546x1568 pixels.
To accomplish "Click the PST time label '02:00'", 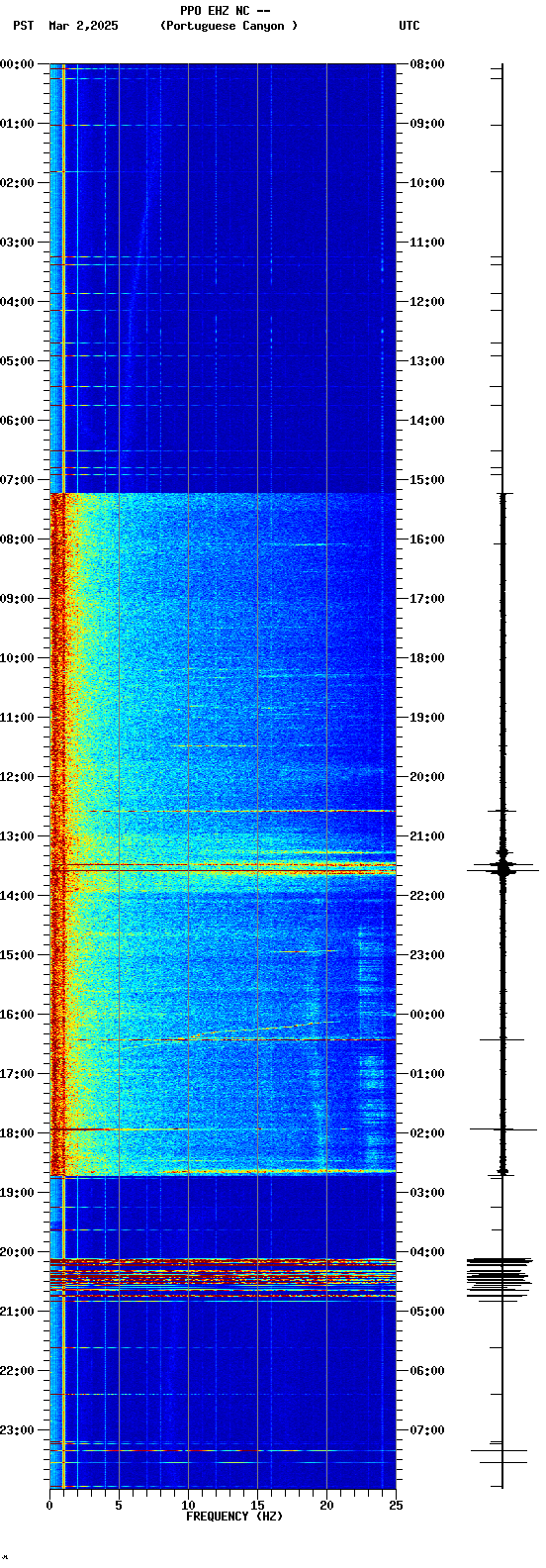I will (17, 183).
